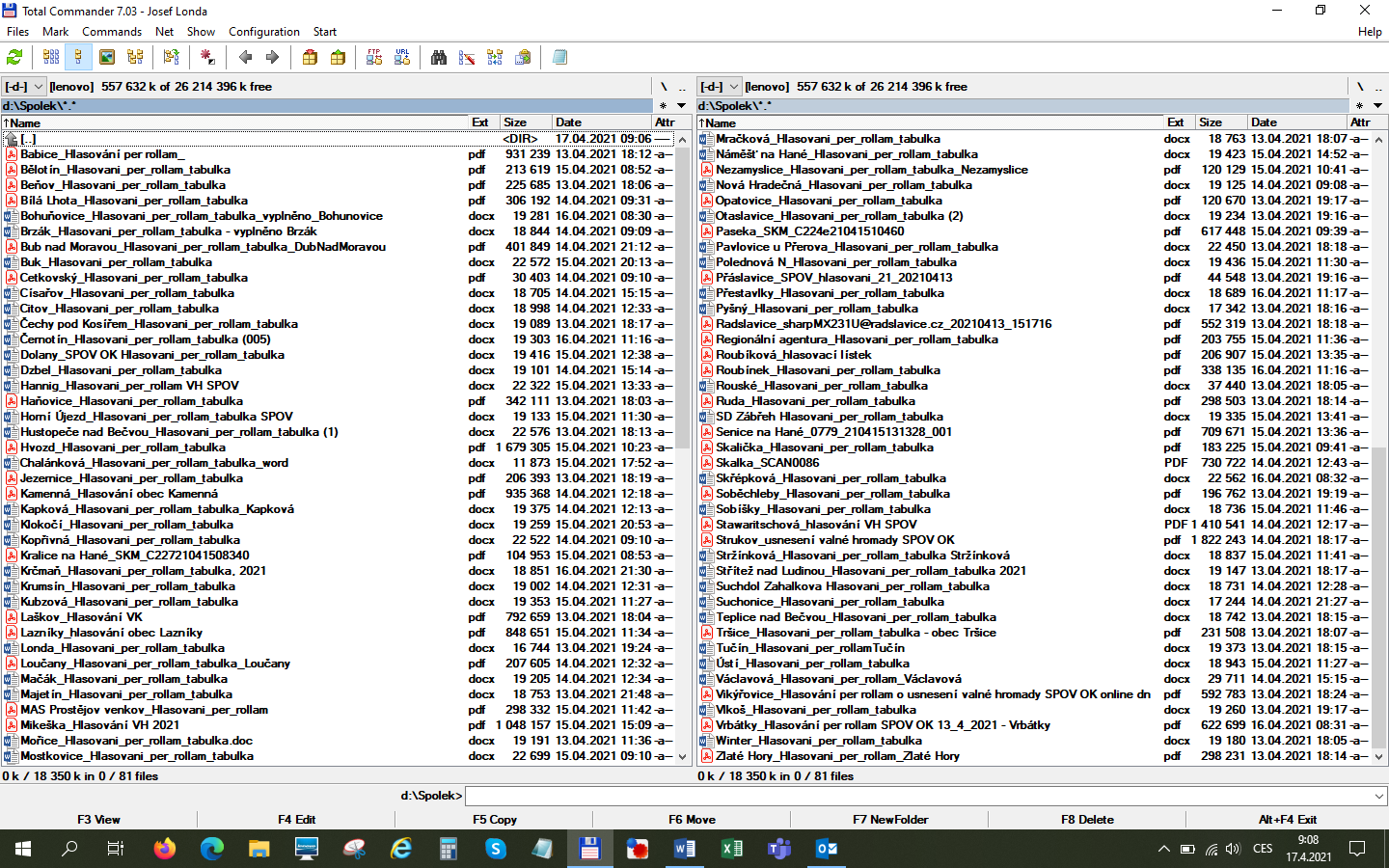Open the Net menu
1389x868 pixels.
point(164,32)
